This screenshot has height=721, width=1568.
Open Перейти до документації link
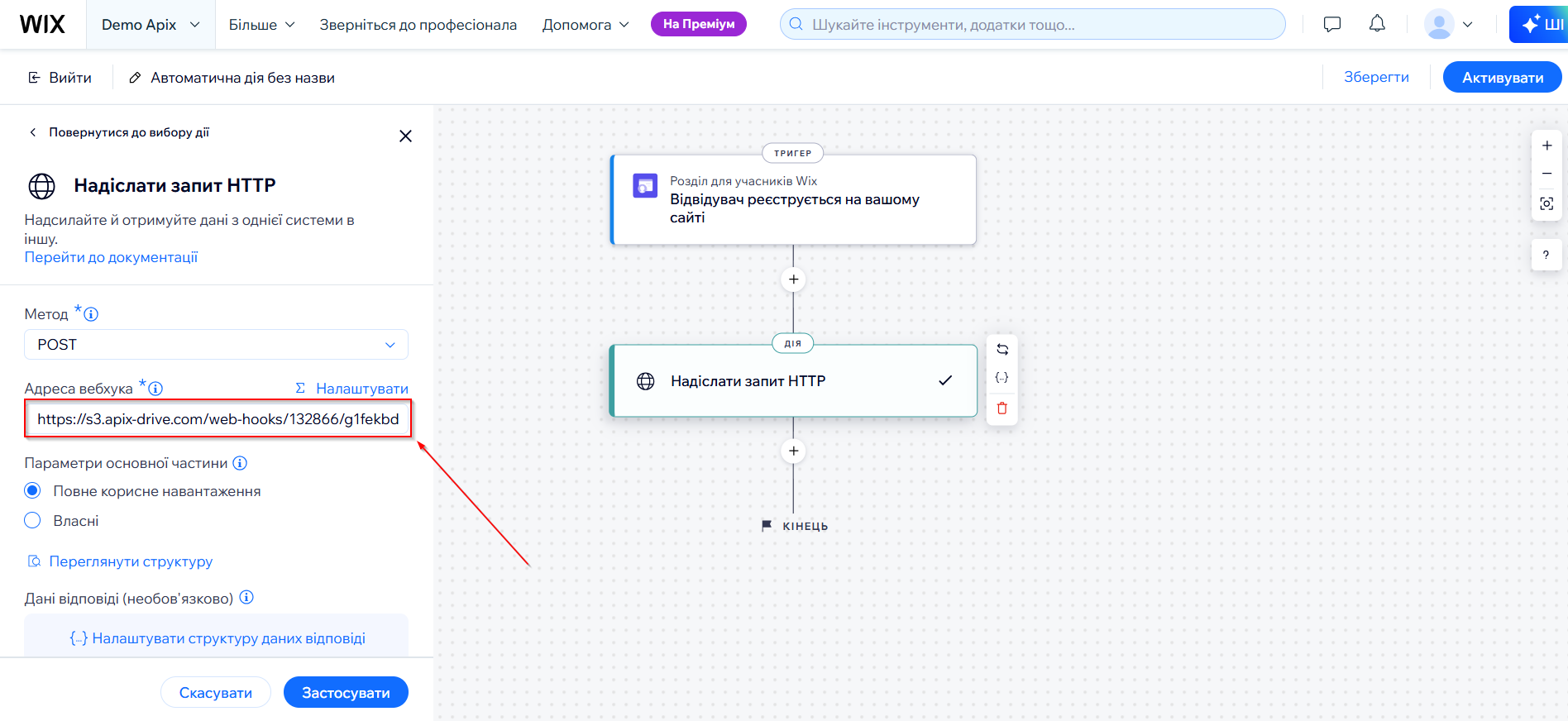(111, 257)
